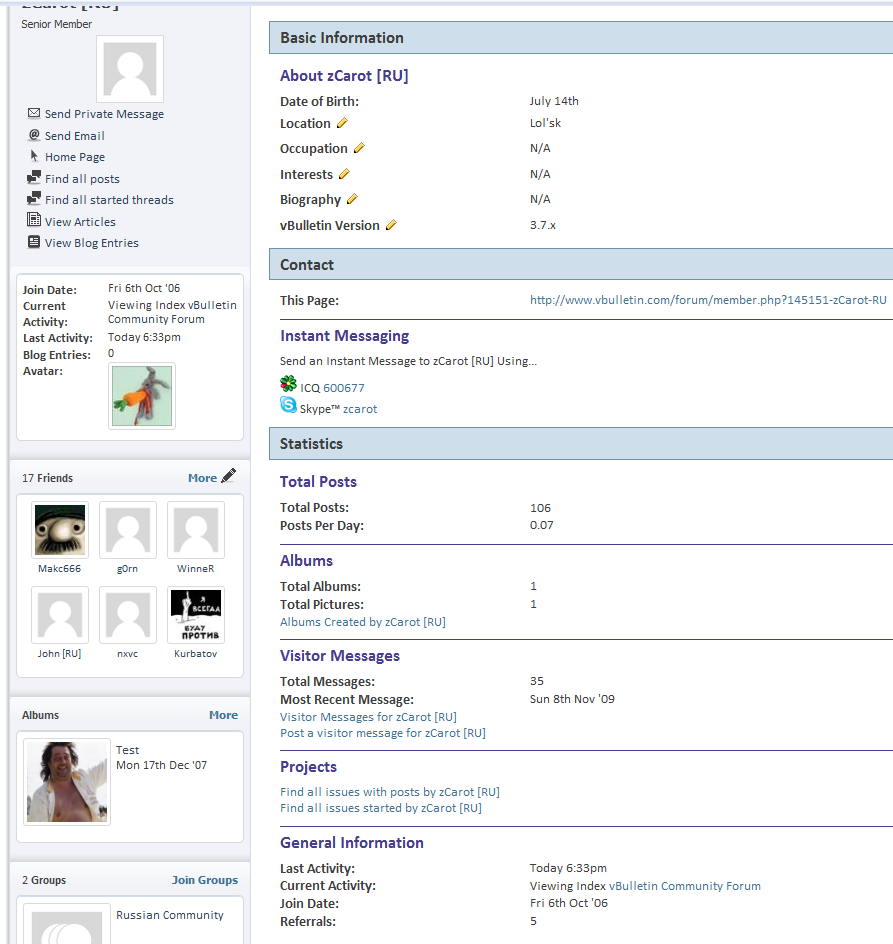Open John [RU] username link
This screenshot has width=893, height=944.
[x=59, y=653]
